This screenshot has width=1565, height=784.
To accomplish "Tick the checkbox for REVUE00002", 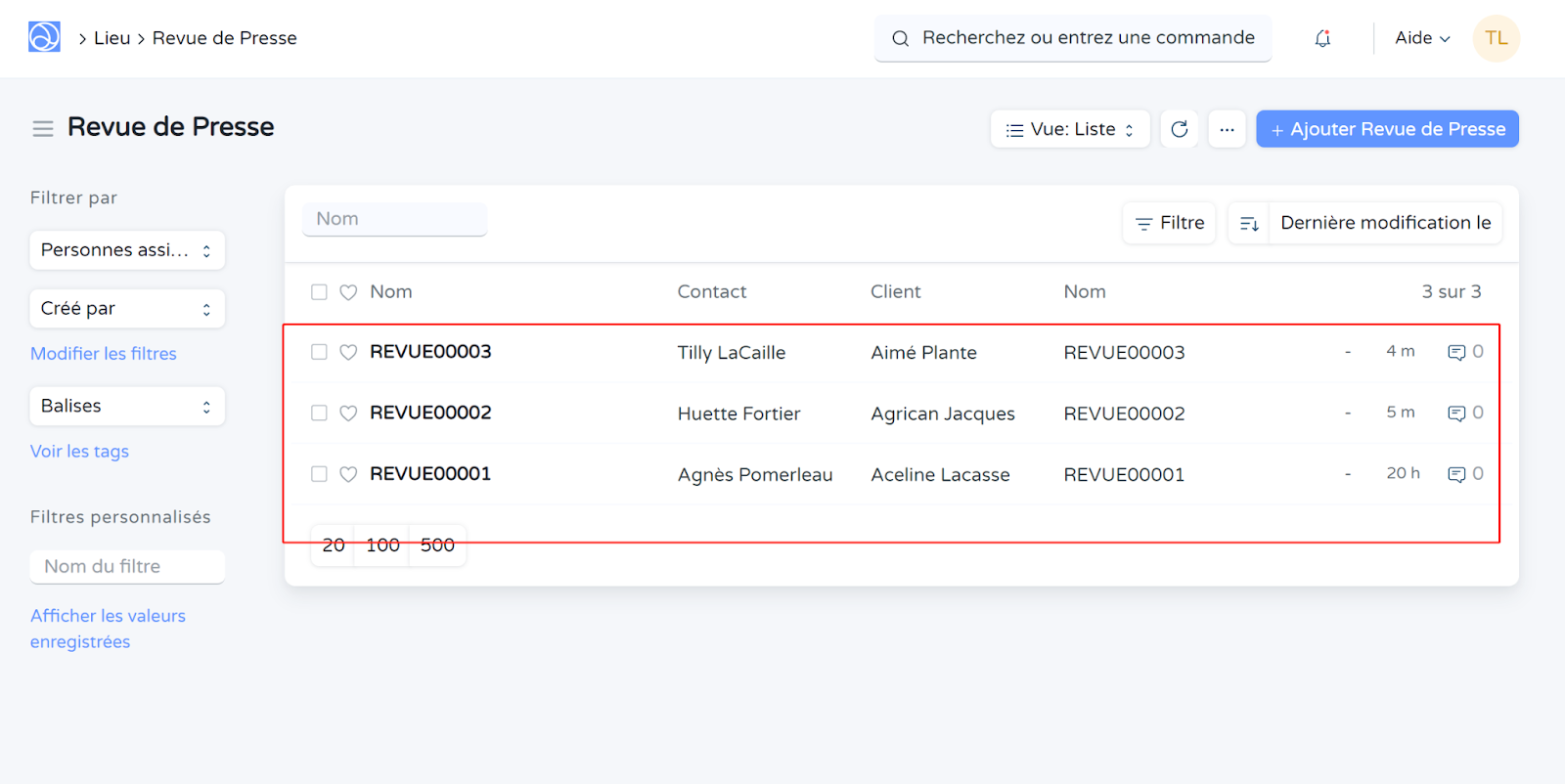I will [319, 414].
